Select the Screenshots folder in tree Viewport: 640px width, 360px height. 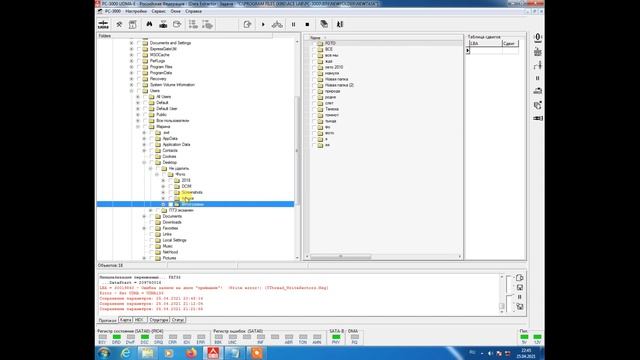192,192
